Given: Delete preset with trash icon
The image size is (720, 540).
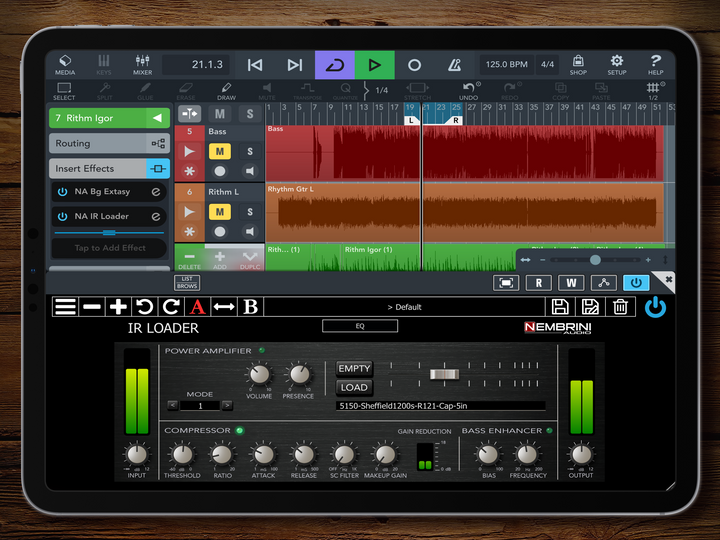Looking at the screenshot, I should 620,307.
